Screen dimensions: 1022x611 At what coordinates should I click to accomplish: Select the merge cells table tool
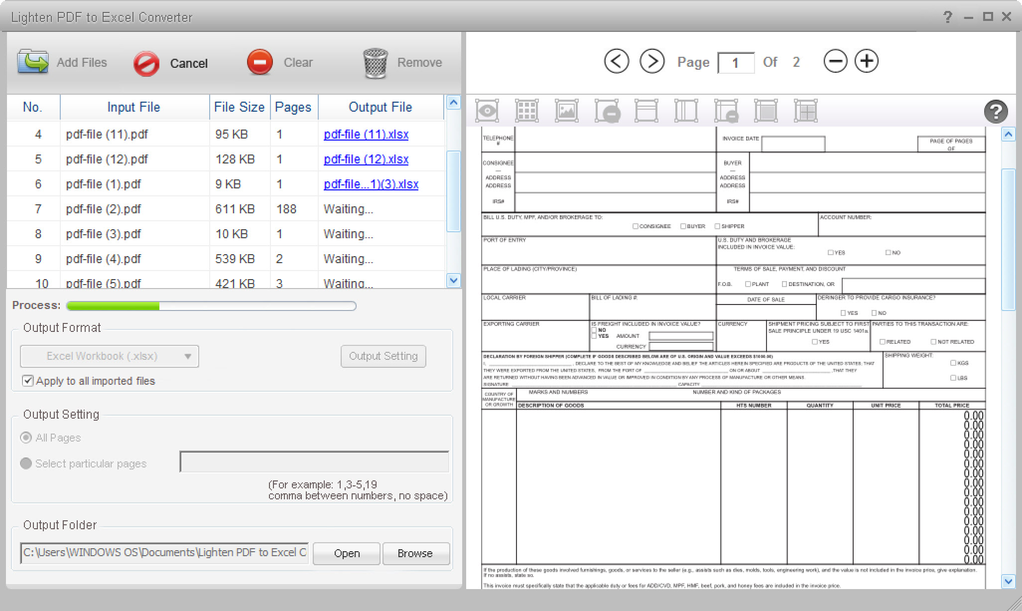(806, 111)
